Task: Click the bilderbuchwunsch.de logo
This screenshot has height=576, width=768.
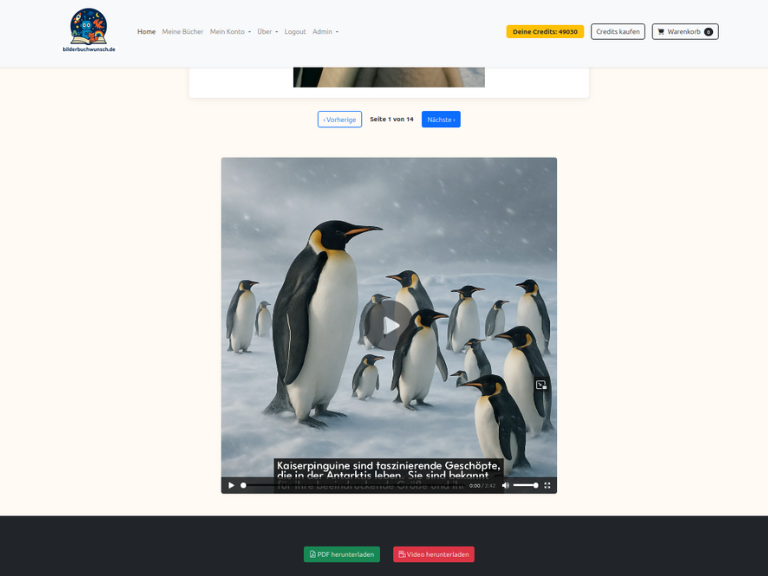Action: tap(89, 30)
